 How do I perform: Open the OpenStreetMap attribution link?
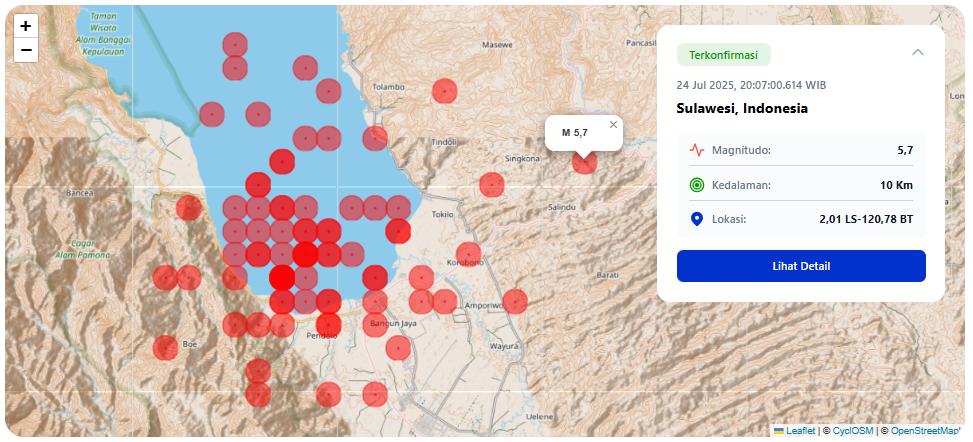pyautogui.click(x=925, y=431)
